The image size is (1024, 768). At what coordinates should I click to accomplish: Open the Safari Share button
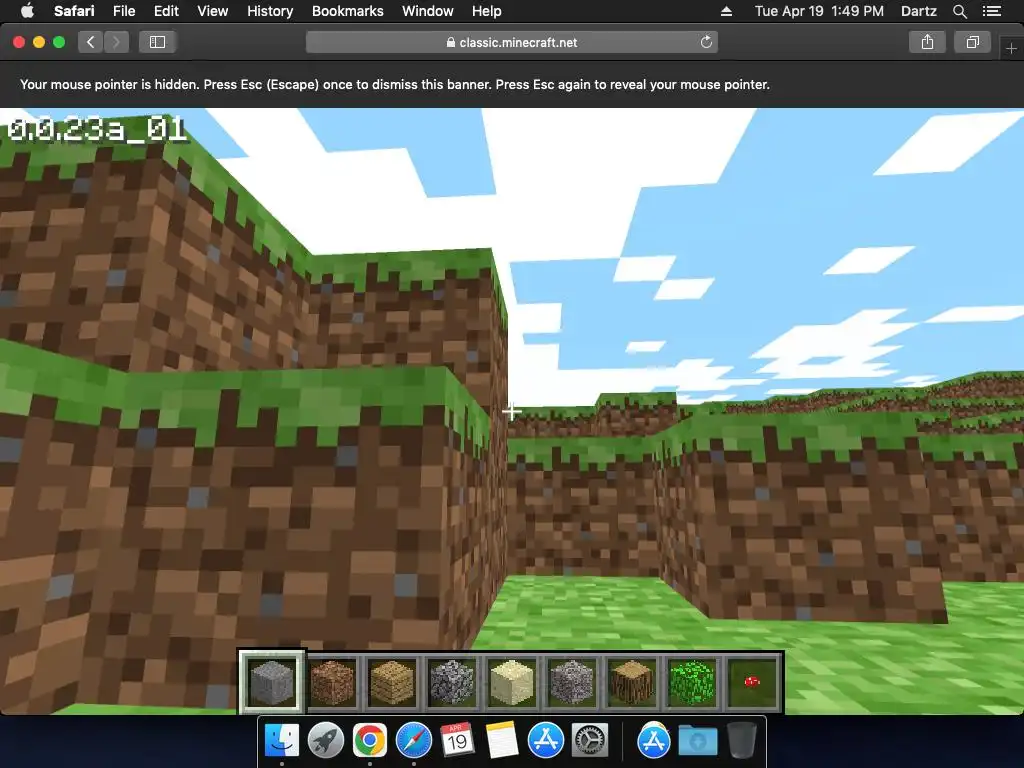(x=927, y=42)
